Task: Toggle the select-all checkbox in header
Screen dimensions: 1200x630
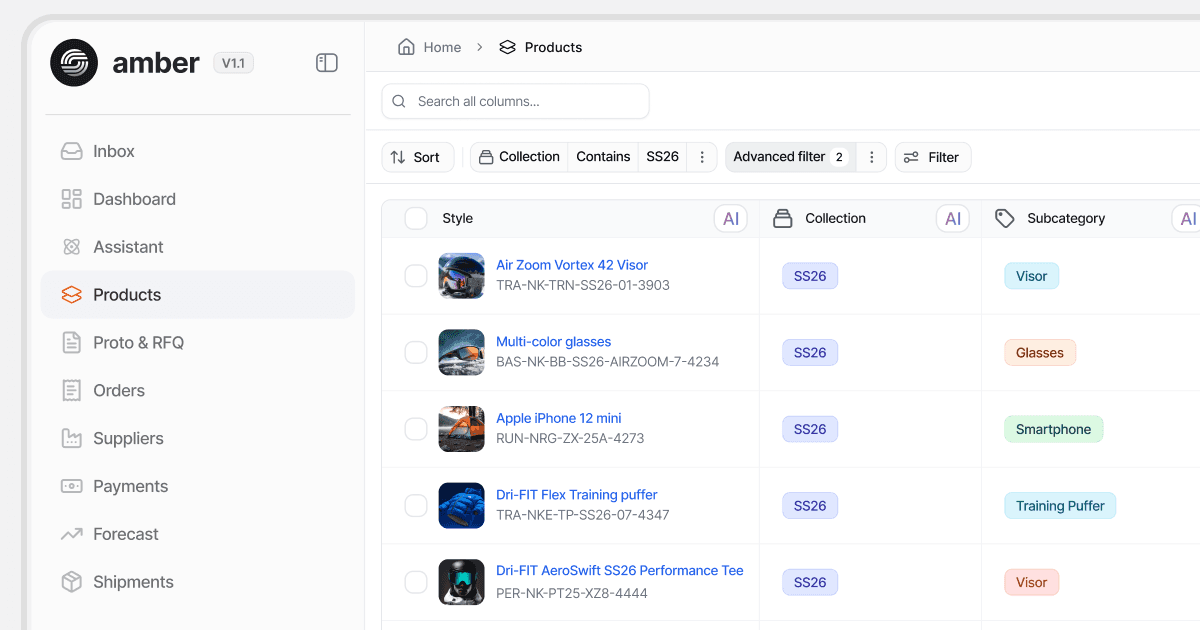Action: (x=416, y=219)
